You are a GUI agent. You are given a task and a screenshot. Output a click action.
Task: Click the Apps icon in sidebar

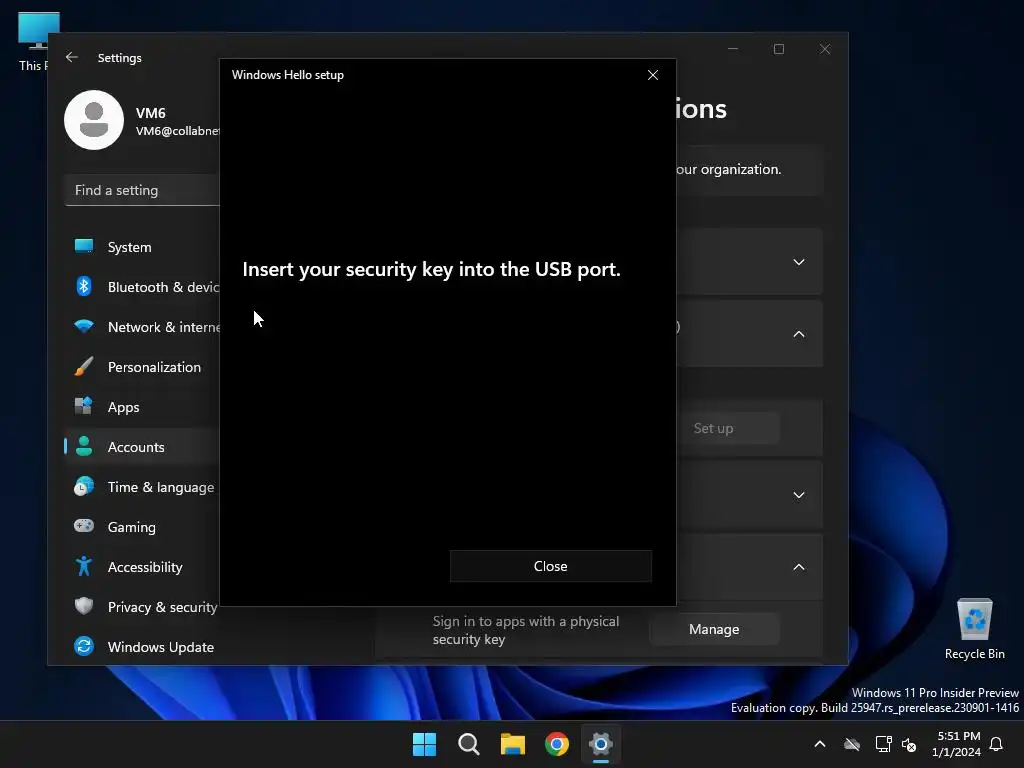click(84, 406)
